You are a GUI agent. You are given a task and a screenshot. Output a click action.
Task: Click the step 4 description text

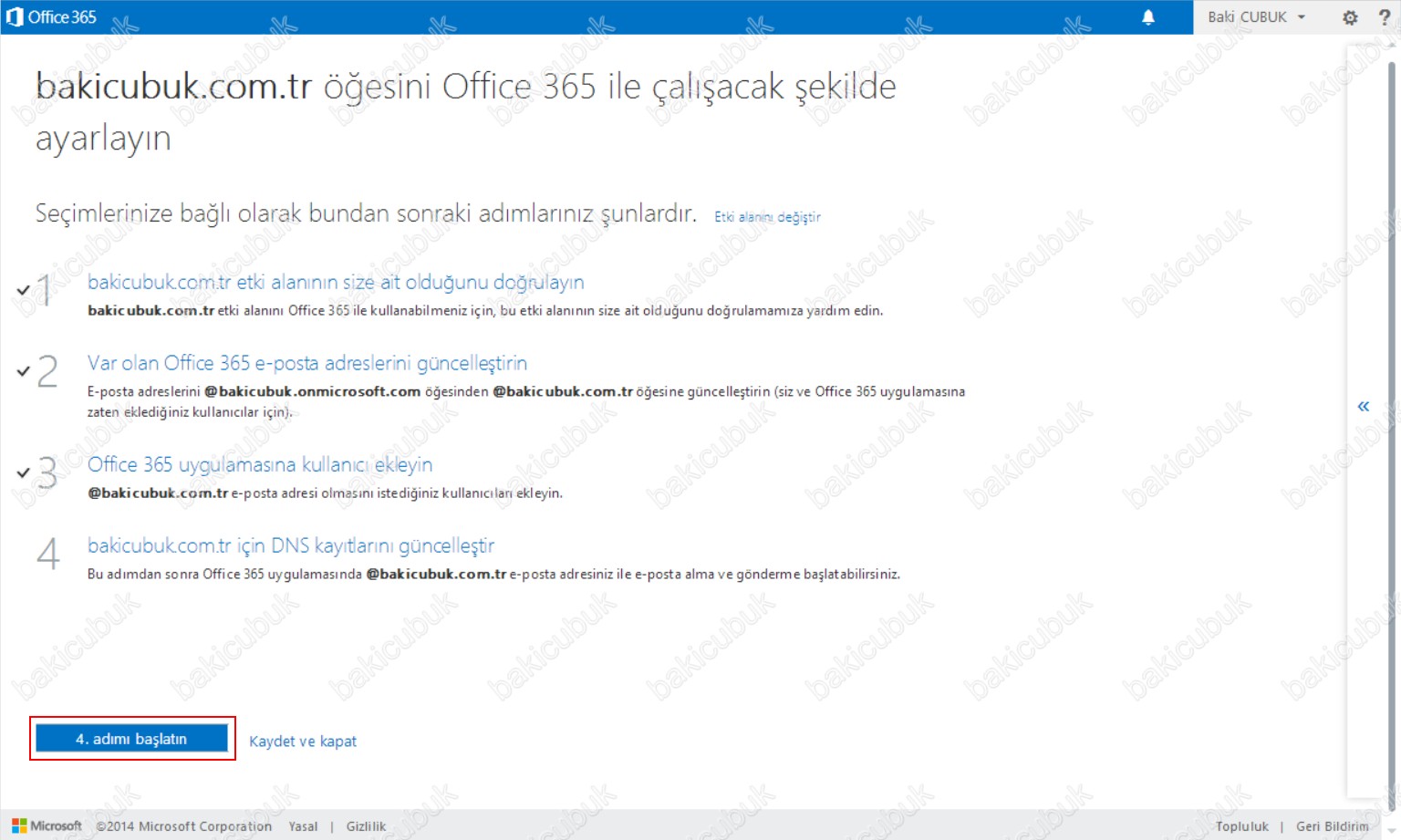click(x=493, y=574)
